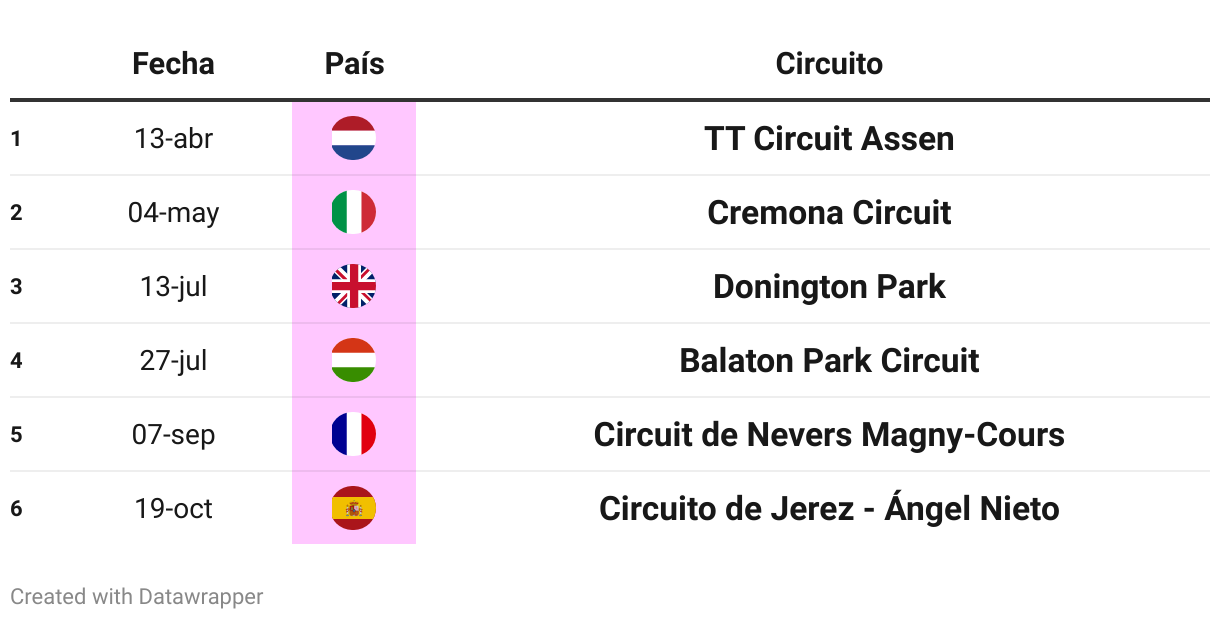Click the Italy flag icon

[353, 212]
